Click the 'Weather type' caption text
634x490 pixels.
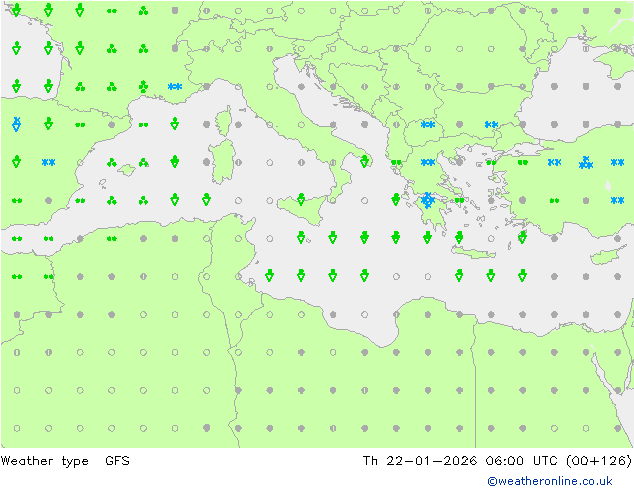click(45, 461)
